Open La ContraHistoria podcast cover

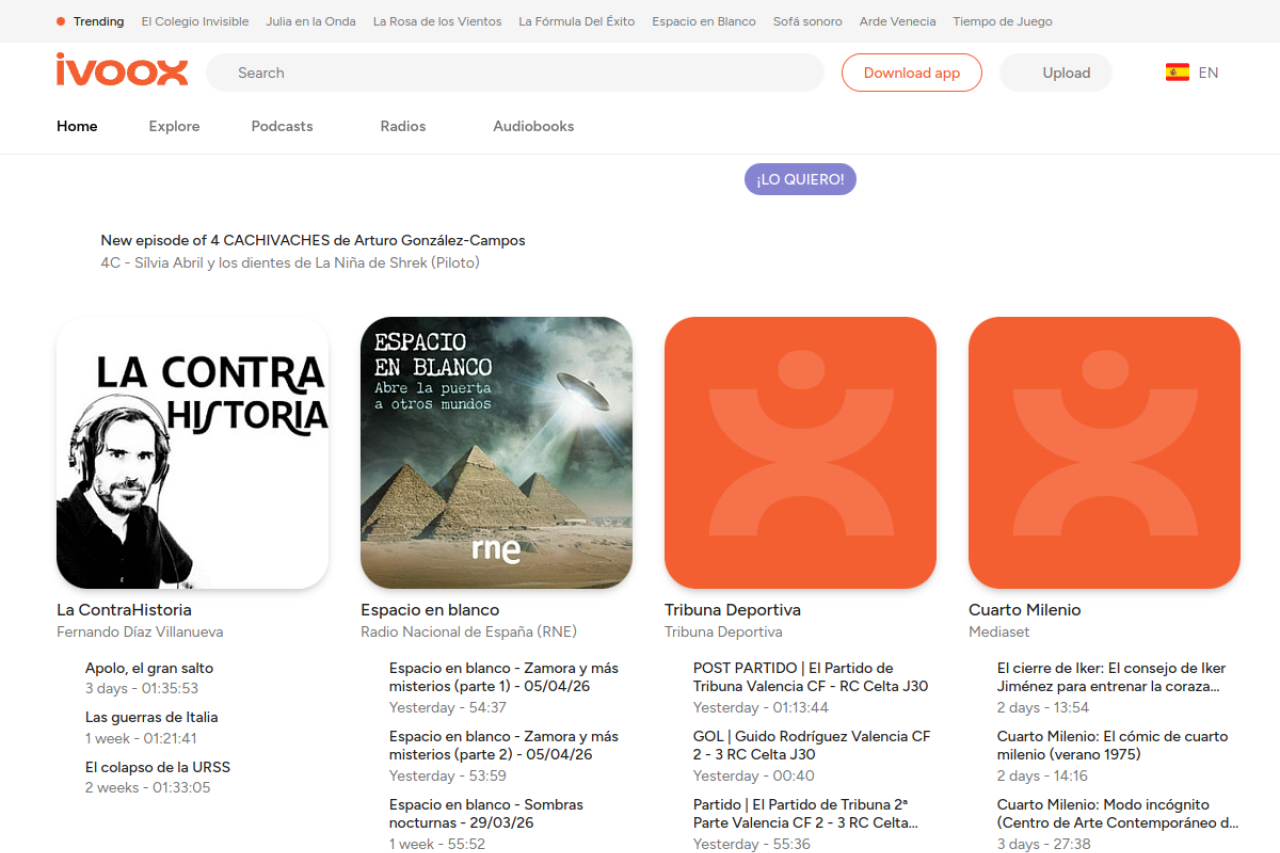click(192, 452)
